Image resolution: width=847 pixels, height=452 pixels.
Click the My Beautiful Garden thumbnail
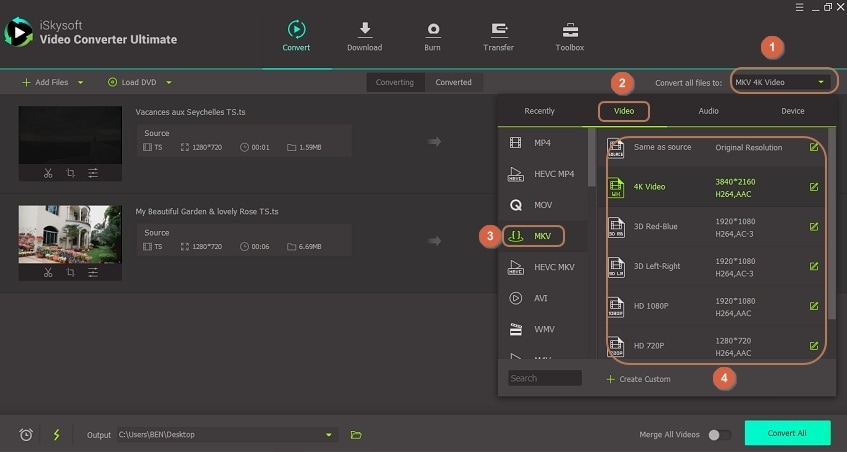70,234
